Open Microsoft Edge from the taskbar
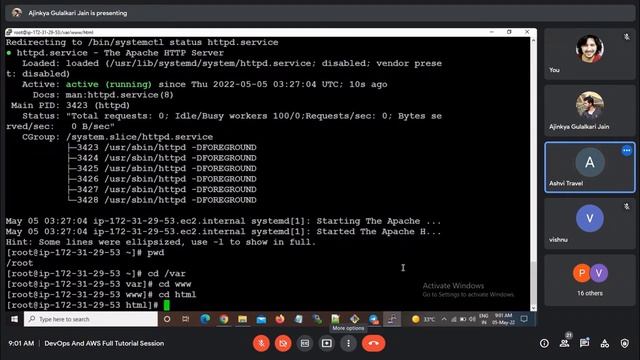The image size is (640, 360). pyautogui.click(x=205, y=319)
